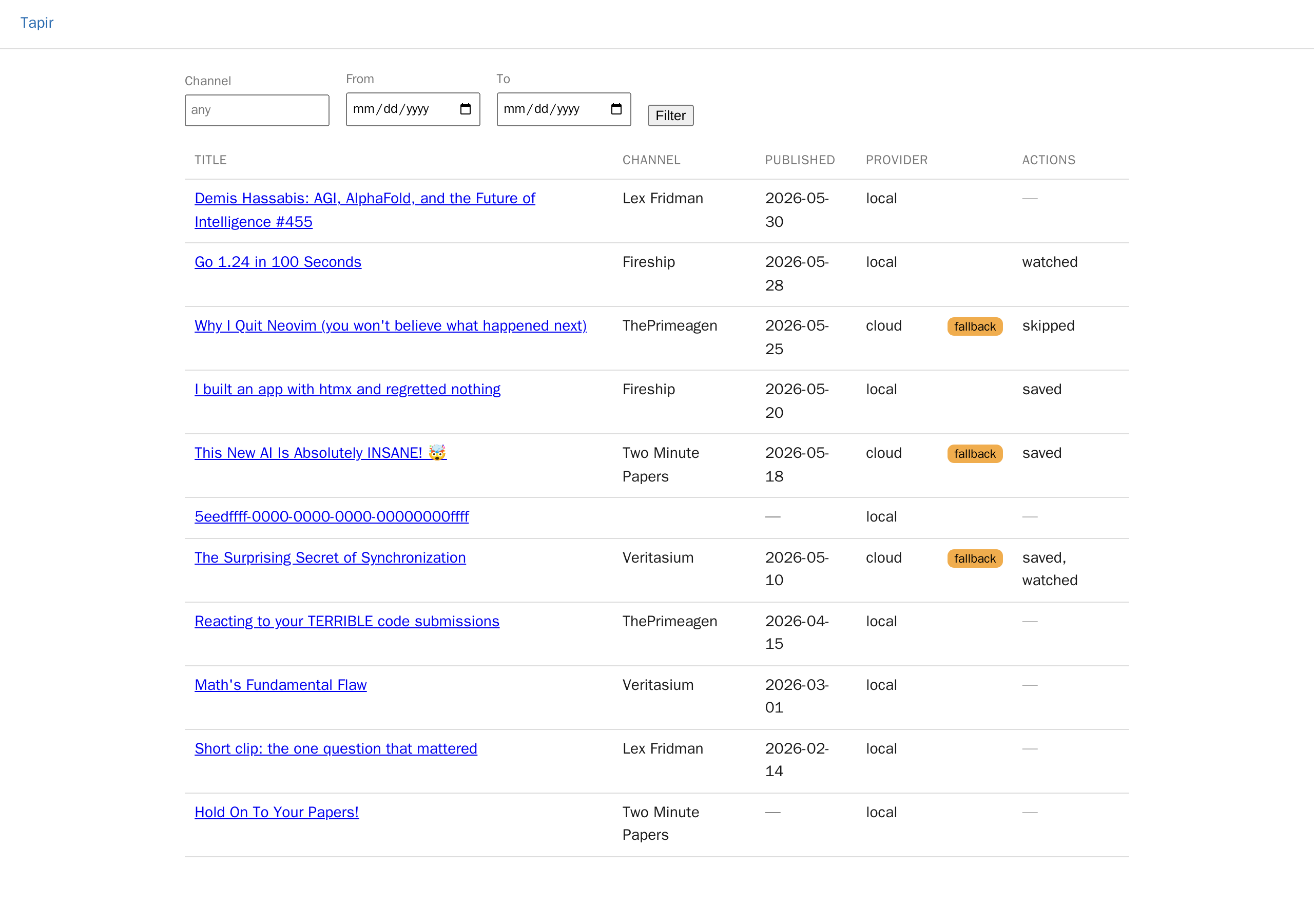The image size is (1314, 924).
Task: Click 'saved' in the INSANE AI row
Action: click(x=1041, y=452)
